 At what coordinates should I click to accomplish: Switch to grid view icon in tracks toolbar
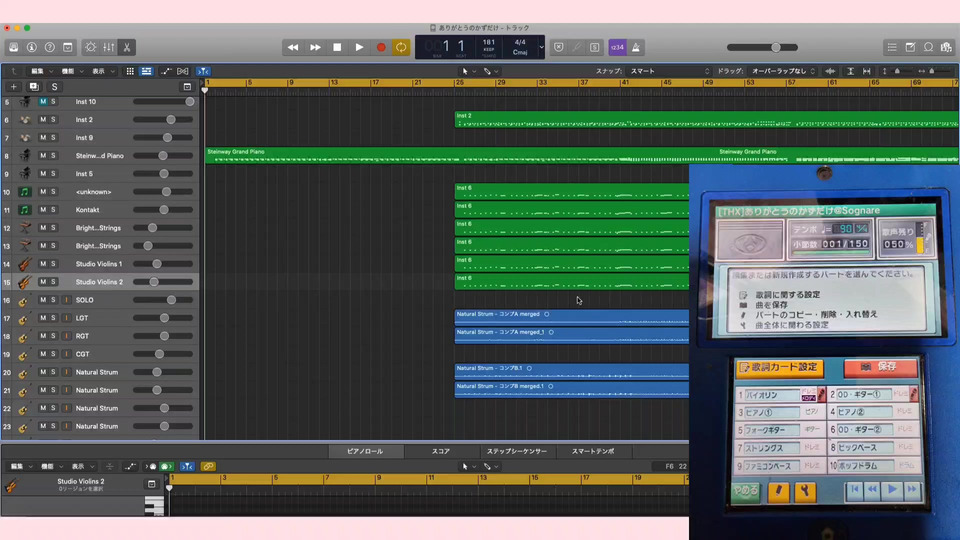click(x=130, y=71)
